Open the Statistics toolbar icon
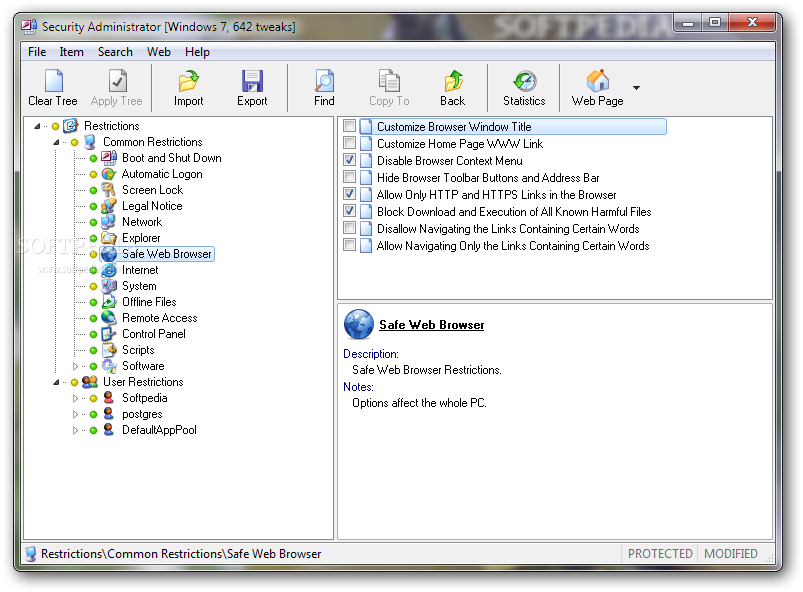 (524, 80)
